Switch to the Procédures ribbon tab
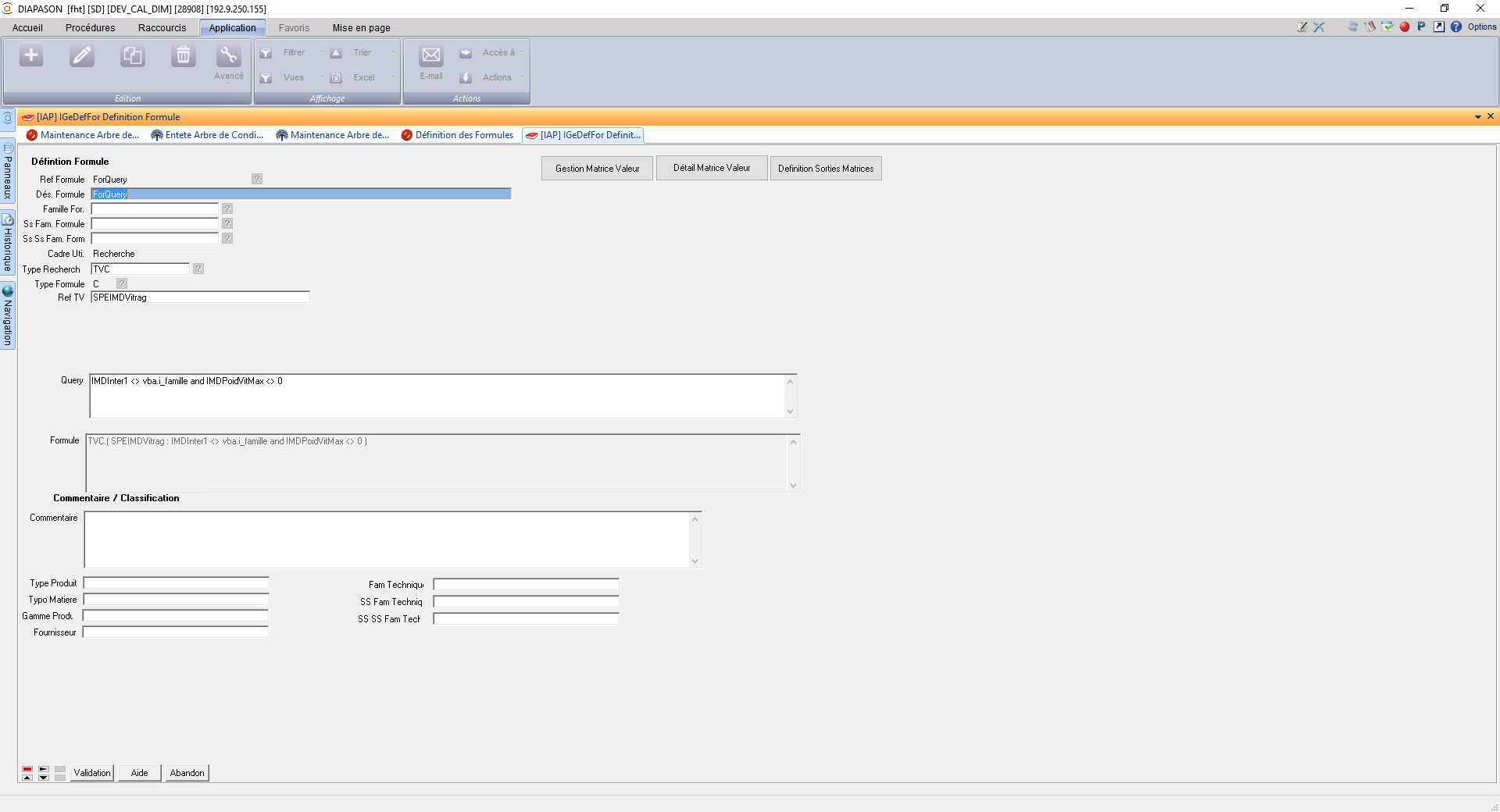The image size is (1500, 812). coord(90,27)
